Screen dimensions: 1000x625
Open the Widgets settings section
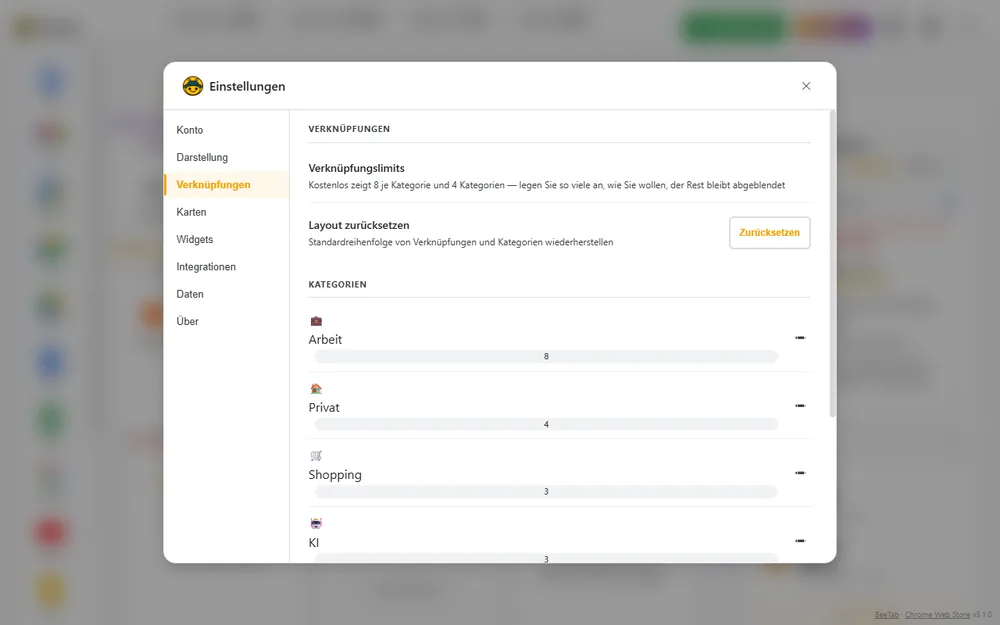point(226,240)
